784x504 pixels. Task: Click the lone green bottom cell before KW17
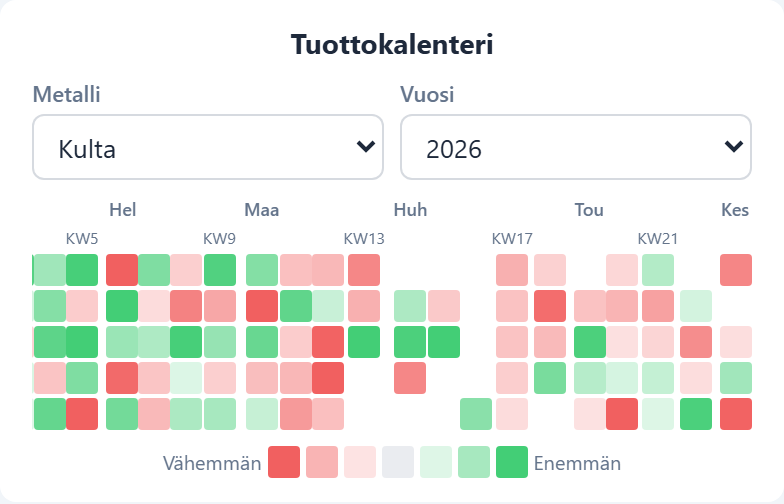pos(476,414)
